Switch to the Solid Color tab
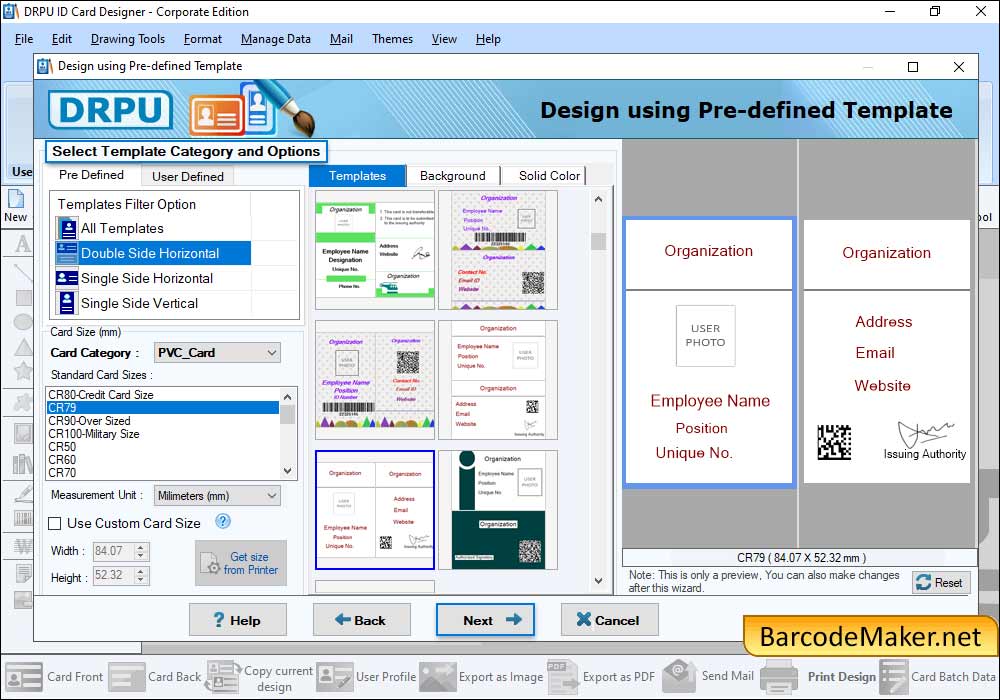The height and width of the screenshot is (700, 1000). tap(549, 176)
